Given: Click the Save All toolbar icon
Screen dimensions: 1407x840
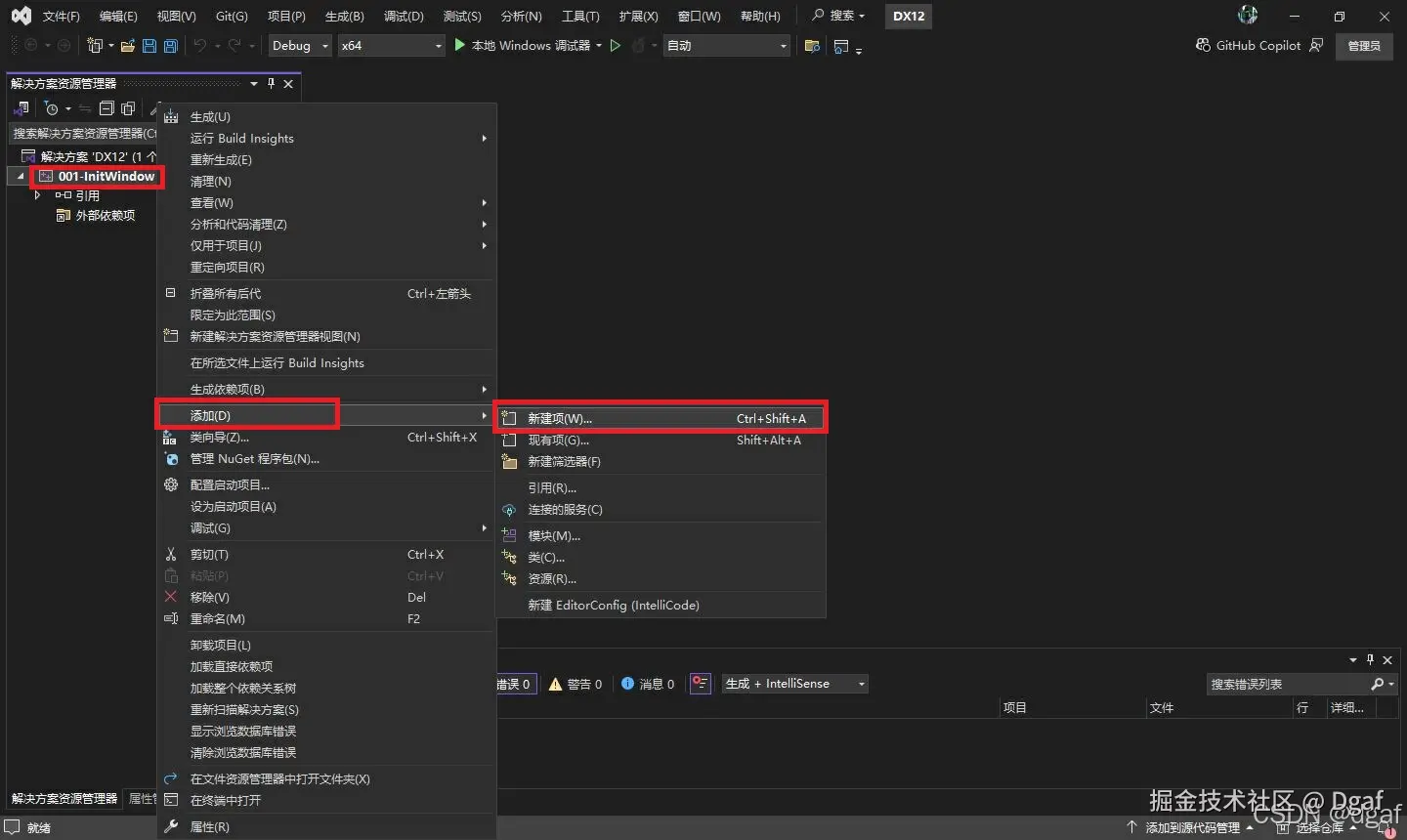Looking at the screenshot, I should click(171, 46).
